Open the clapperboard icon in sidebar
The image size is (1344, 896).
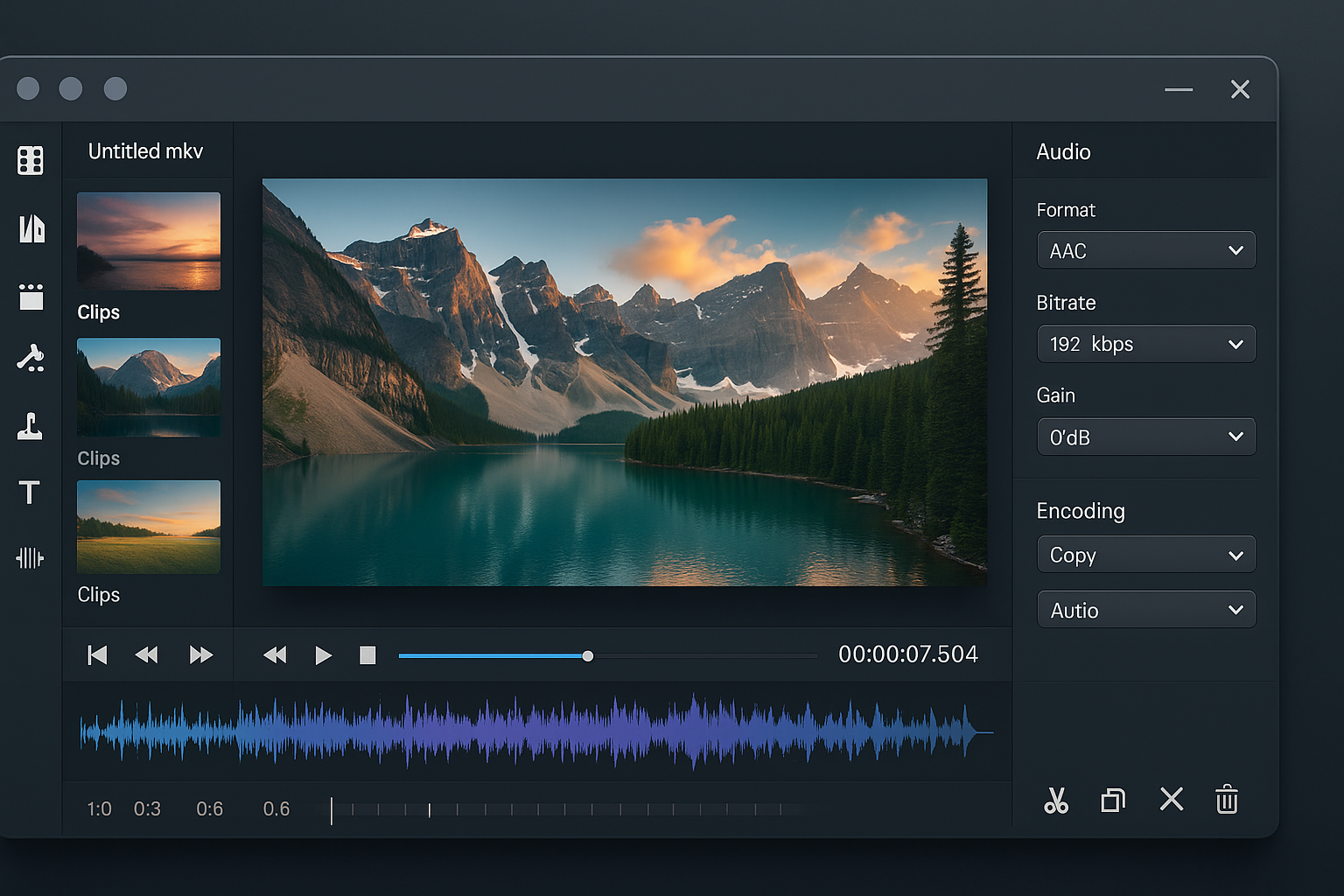click(x=31, y=297)
